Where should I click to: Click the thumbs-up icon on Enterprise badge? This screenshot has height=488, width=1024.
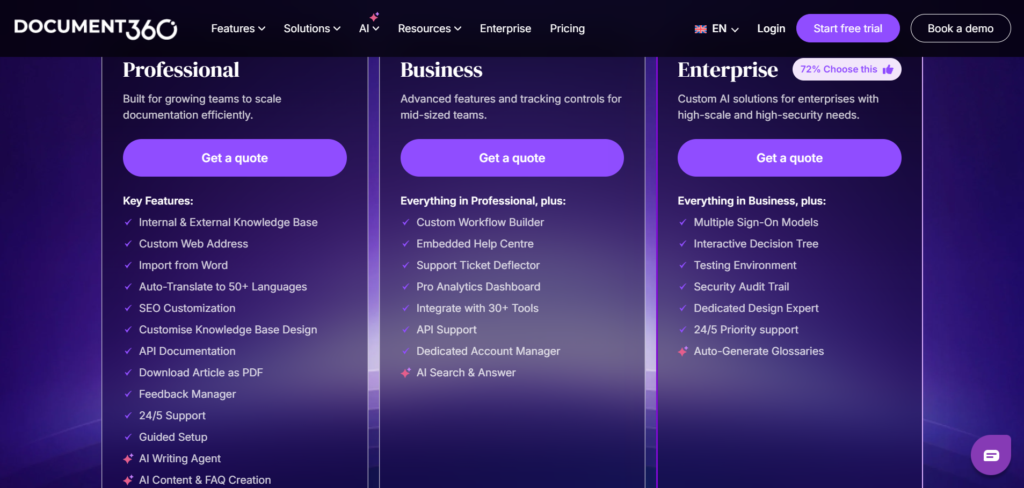[888, 69]
